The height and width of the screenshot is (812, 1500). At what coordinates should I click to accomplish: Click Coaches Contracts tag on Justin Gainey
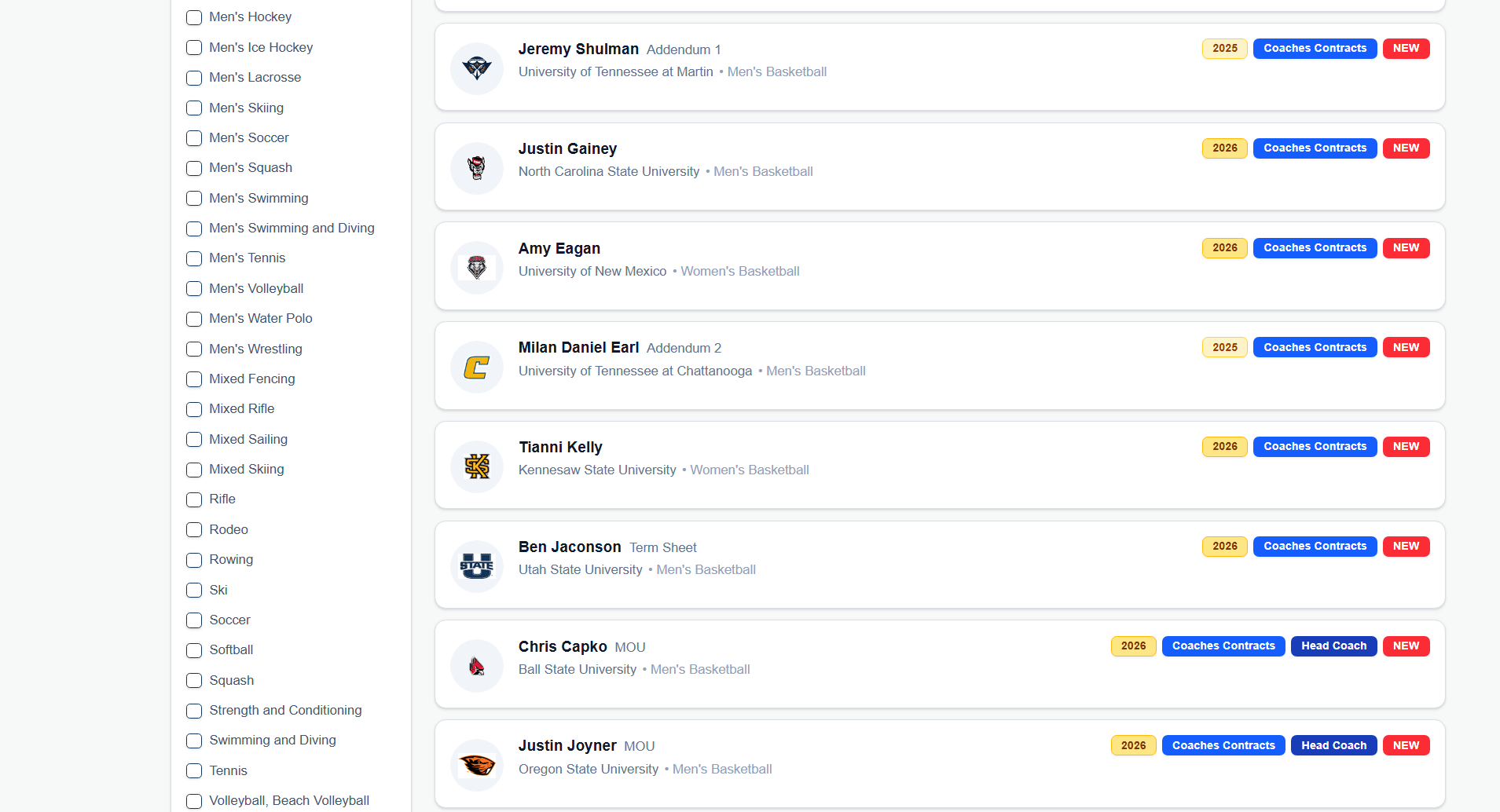(x=1315, y=148)
